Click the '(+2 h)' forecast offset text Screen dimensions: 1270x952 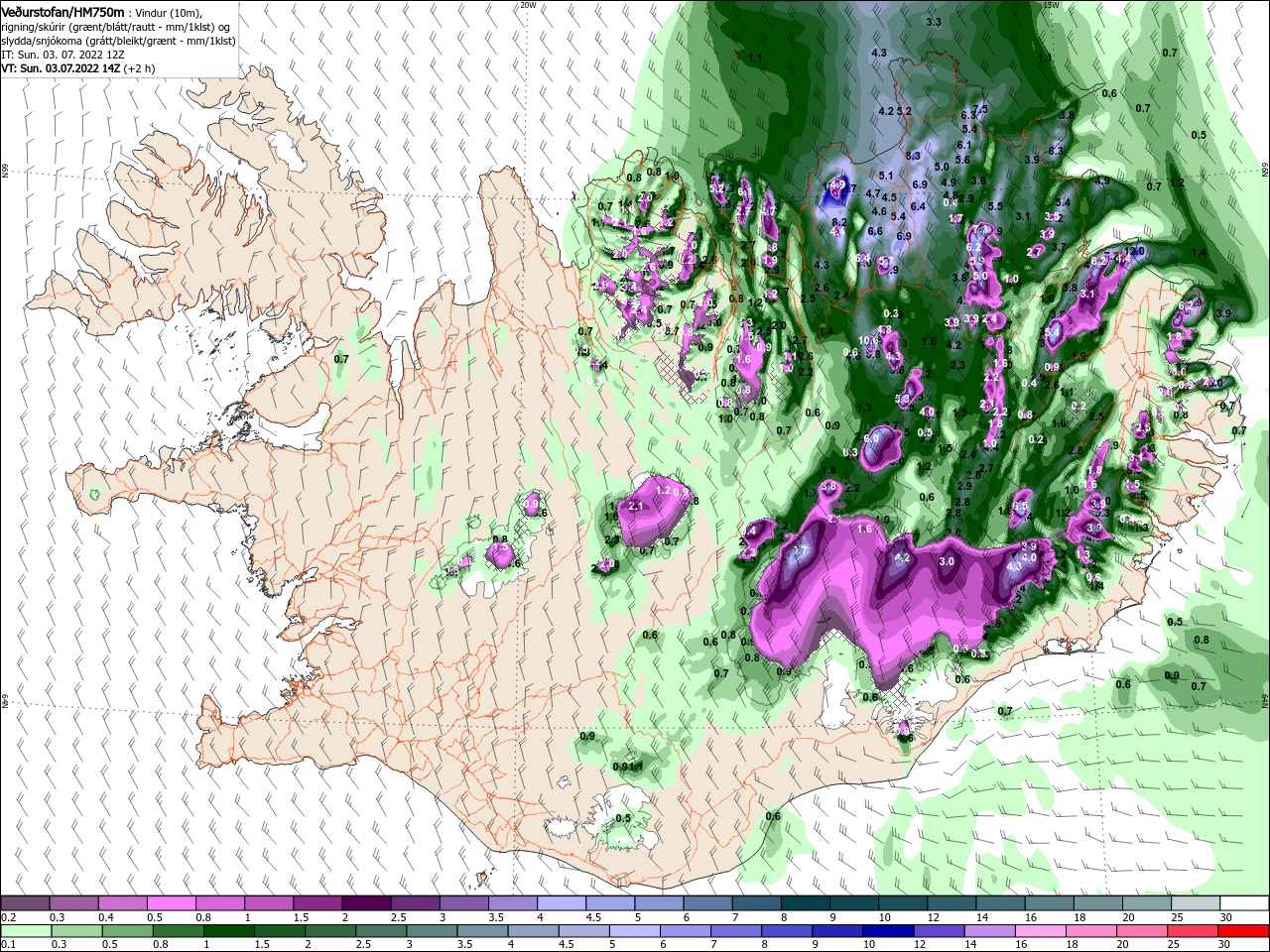[140, 69]
